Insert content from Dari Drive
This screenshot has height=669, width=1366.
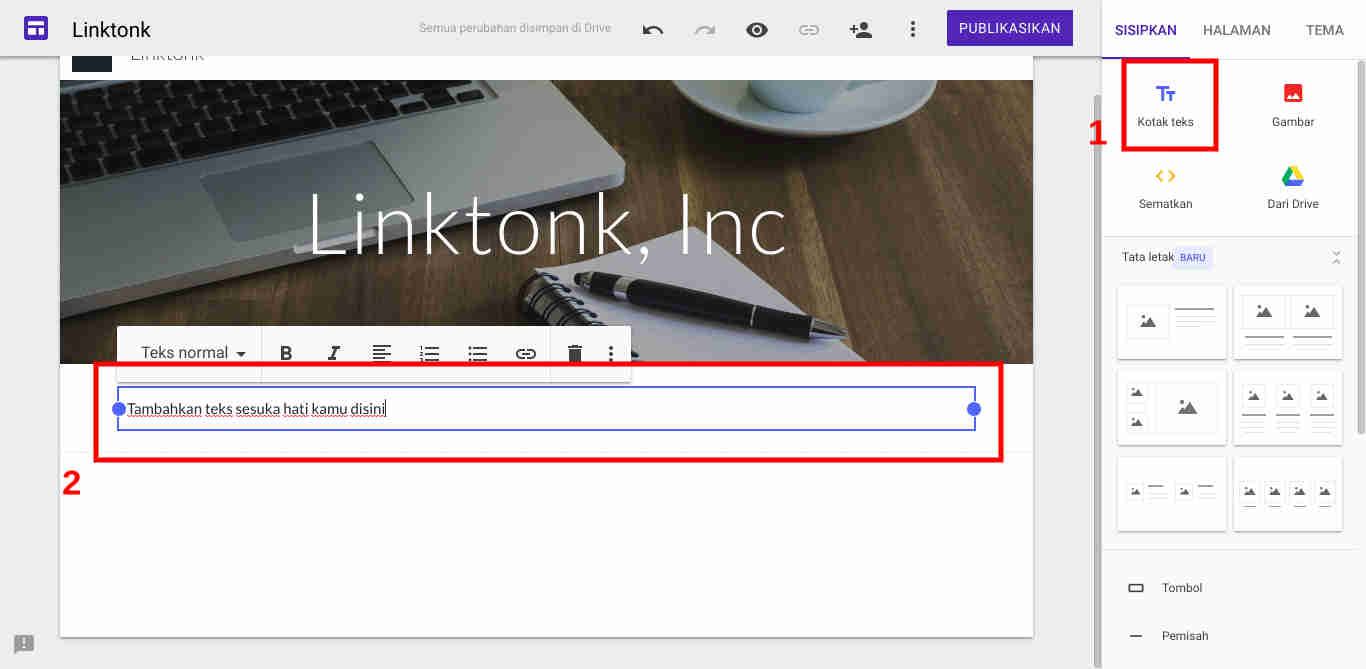(1292, 186)
